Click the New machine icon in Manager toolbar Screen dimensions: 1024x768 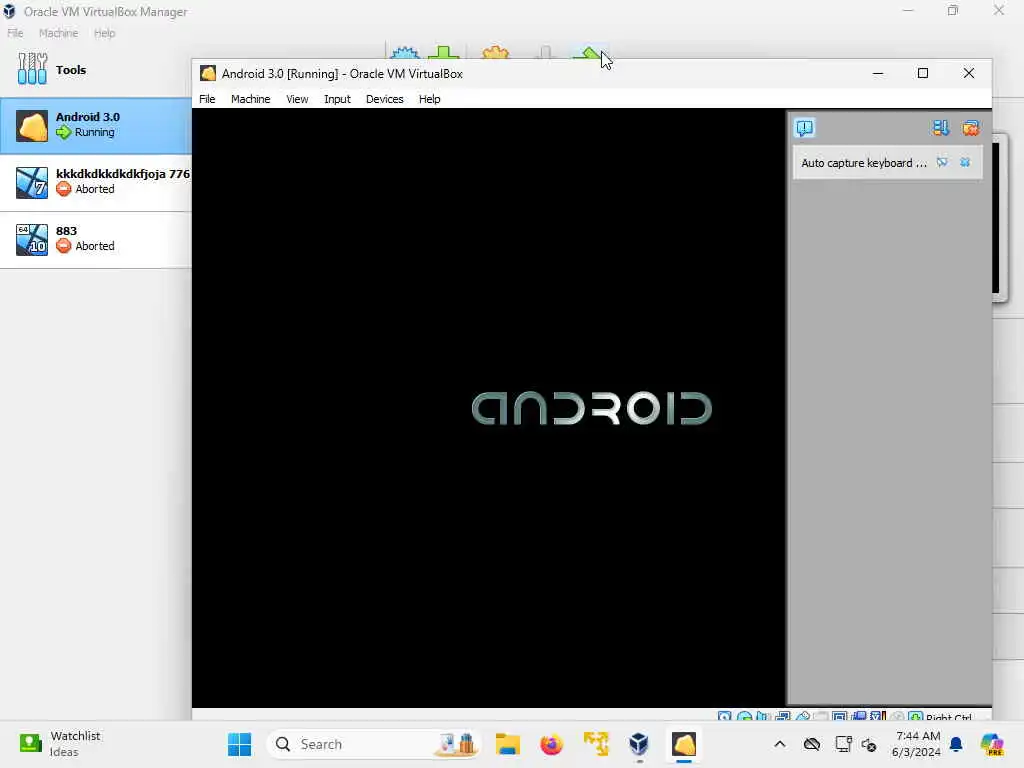click(x=405, y=52)
